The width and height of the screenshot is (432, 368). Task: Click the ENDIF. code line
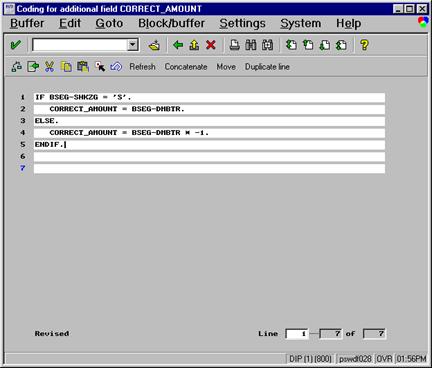(x=209, y=145)
